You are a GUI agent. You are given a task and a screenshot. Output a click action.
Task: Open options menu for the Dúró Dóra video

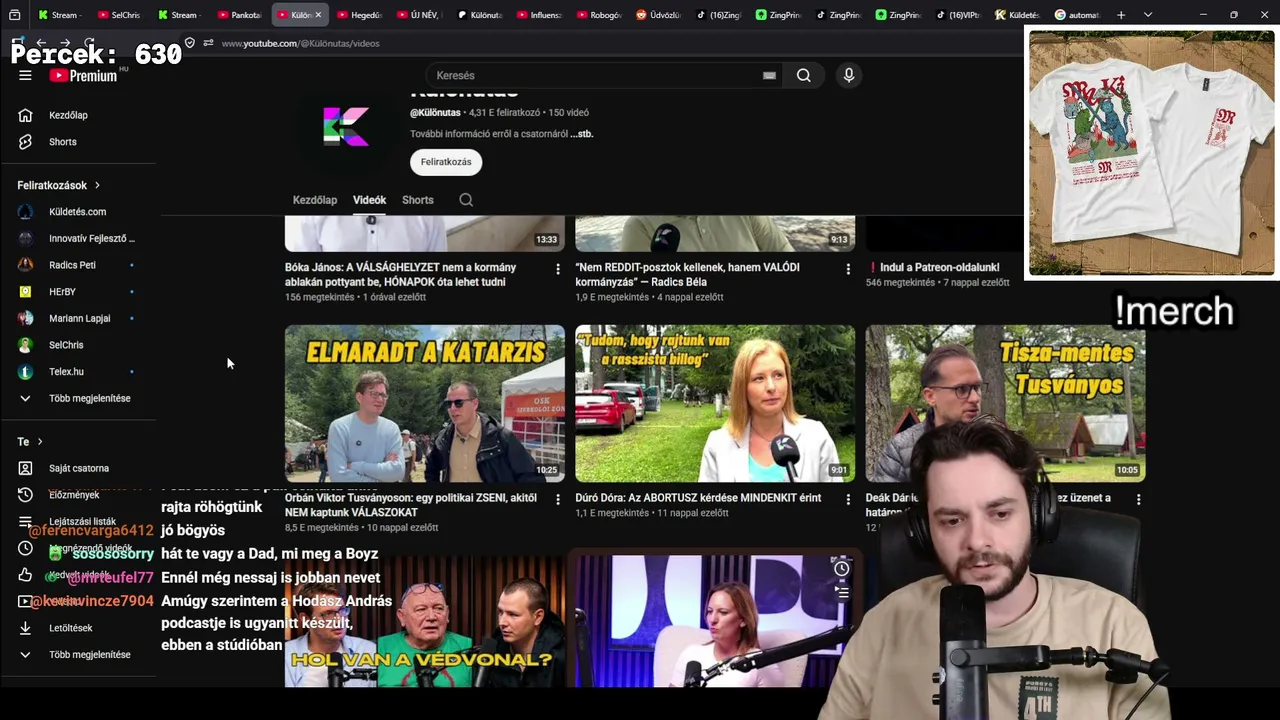(x=848, y=499)
